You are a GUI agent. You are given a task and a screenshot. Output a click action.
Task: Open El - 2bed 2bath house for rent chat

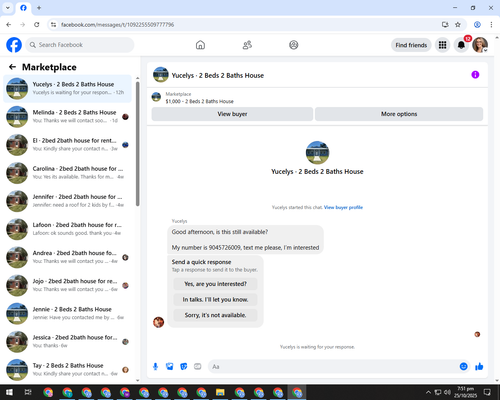[68, 145]
